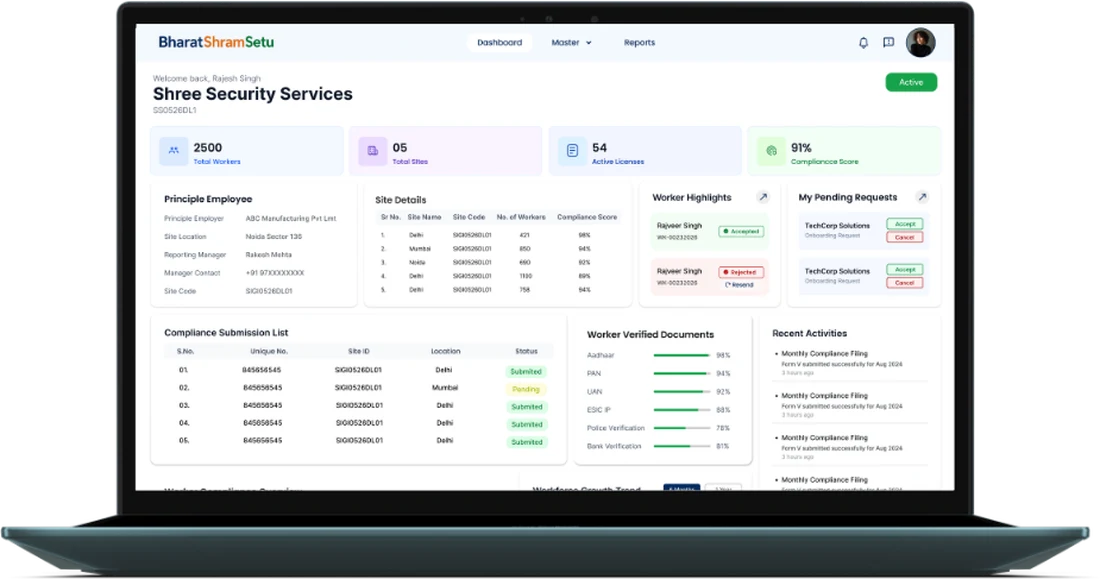The image size is (1100, 579).
Task: Click Noida Sector 130 site location
Action: point(274,237)
